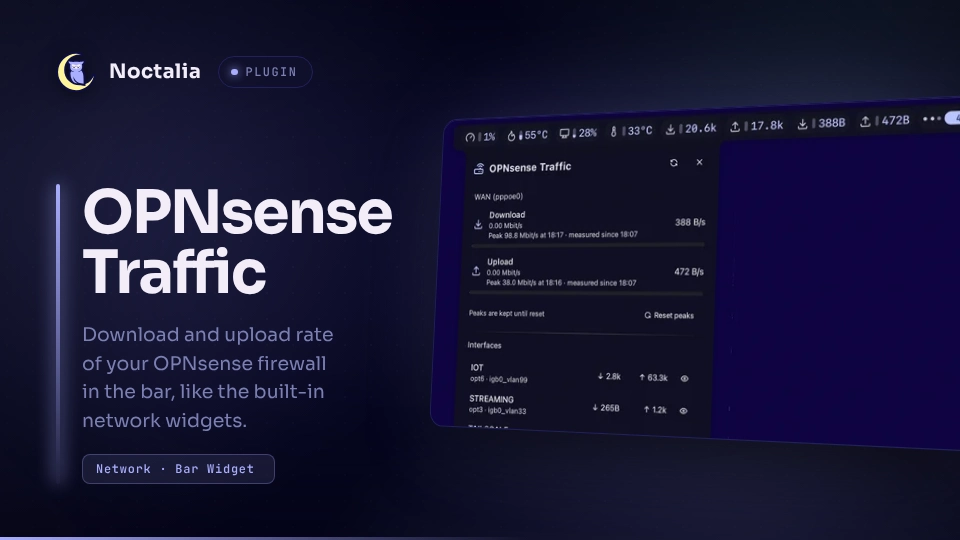960x540 pixels.
Task: Click the PLUGIN badge next to Noctalia
Action: (265, 72)
